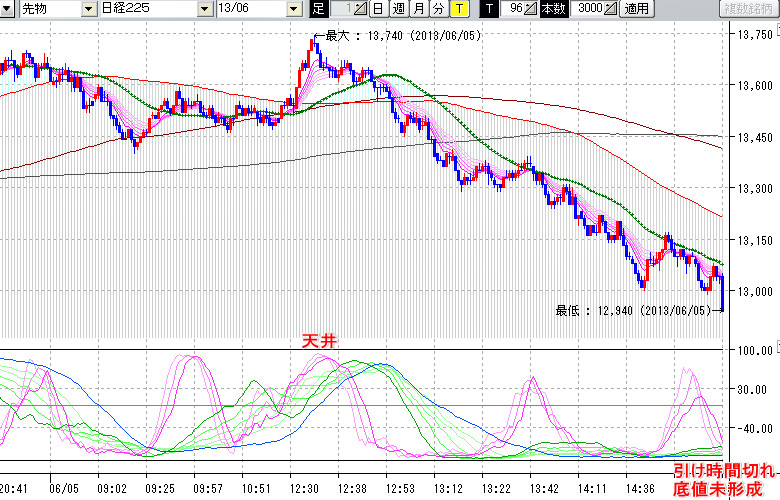The image size is (780, 500).
Task: Expand the 日経225 symbol dropdown
Action: tap(205, 9)
